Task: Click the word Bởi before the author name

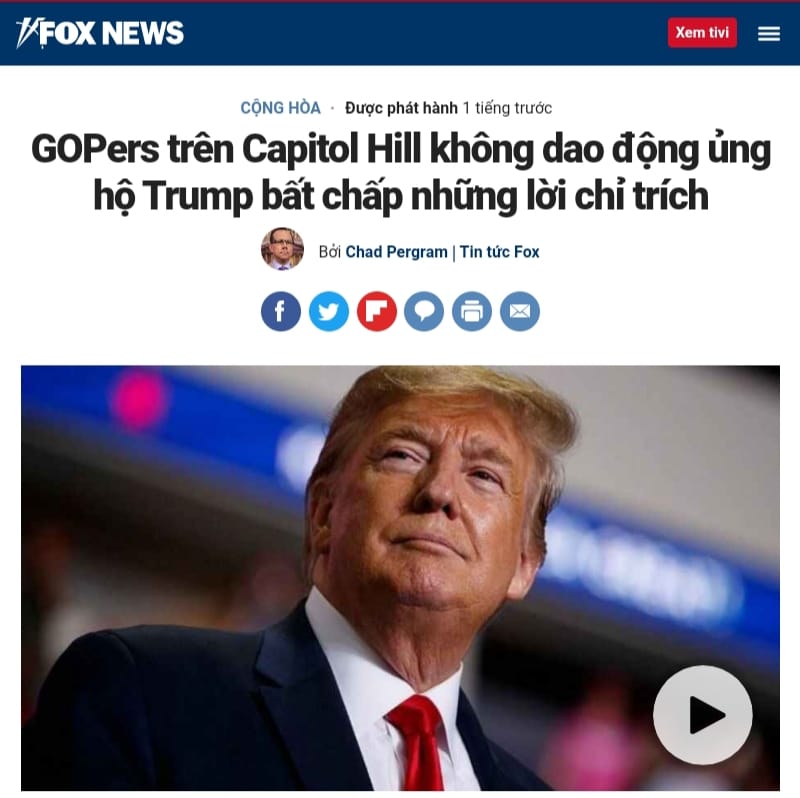Action: pyautogui.click(x=330, y=252)
